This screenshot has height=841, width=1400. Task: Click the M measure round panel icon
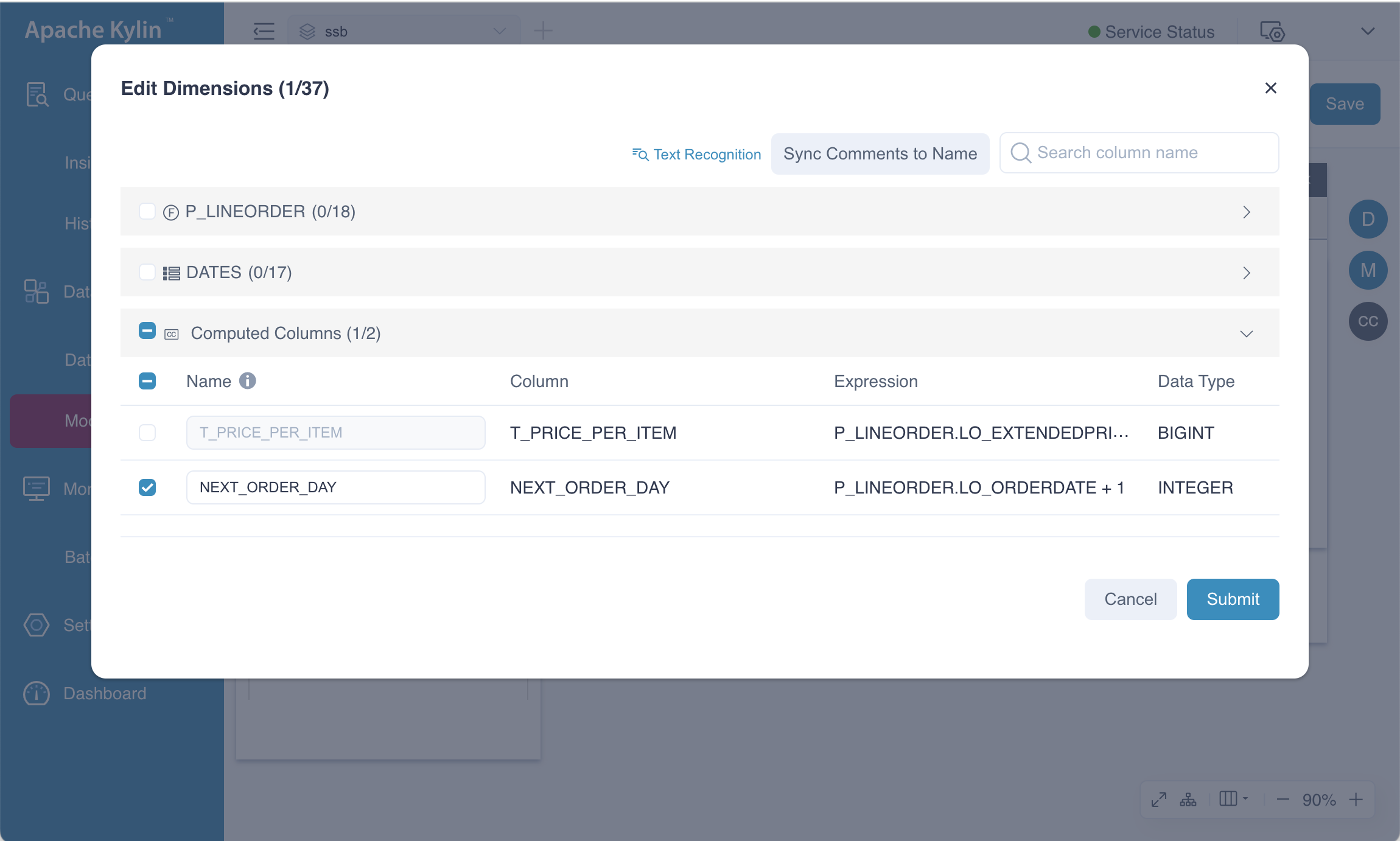1368,270
